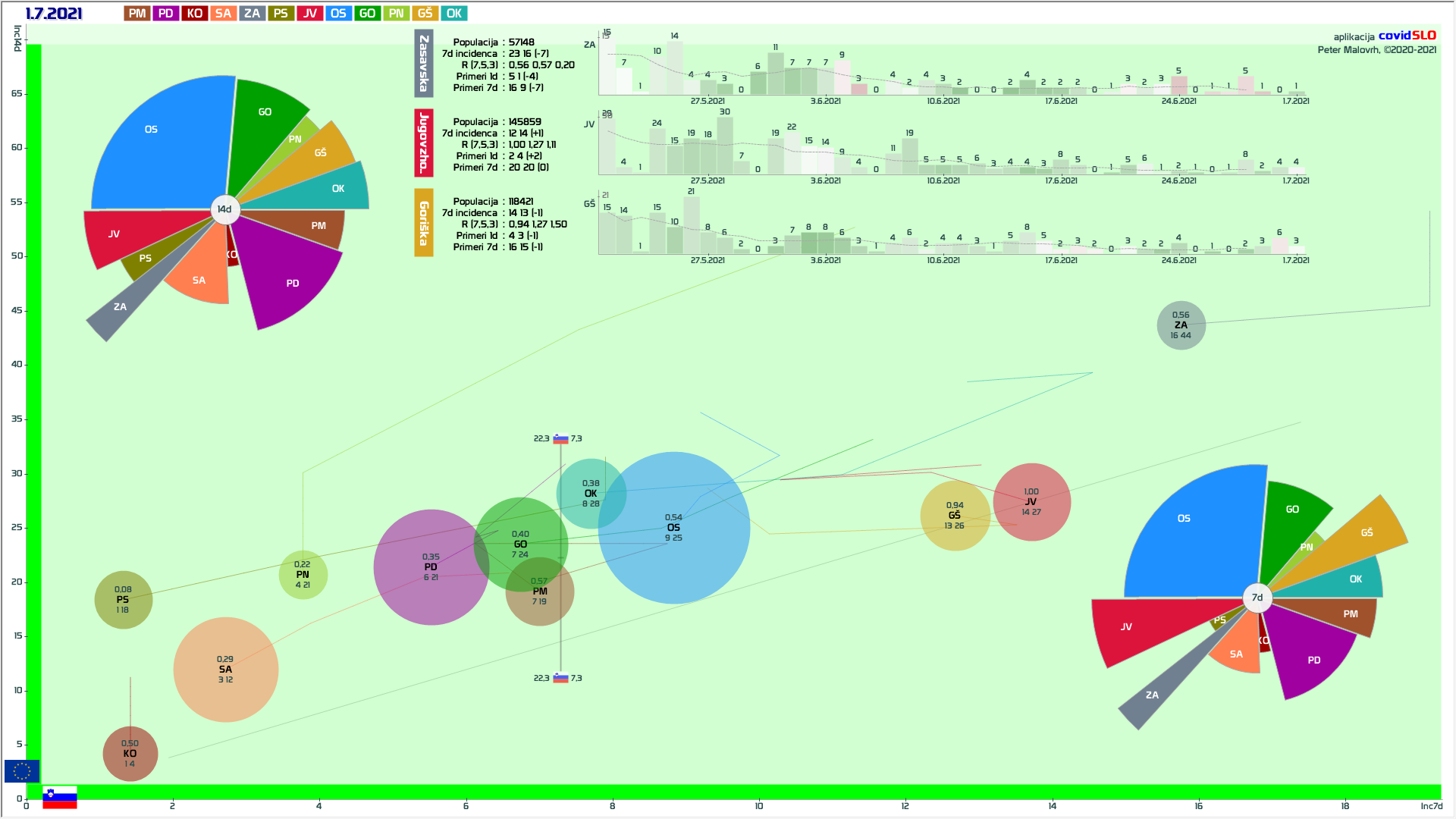Click the Goriška region label
The width and height of the screenshot is (1456, 819).
(x=424, y=223)
